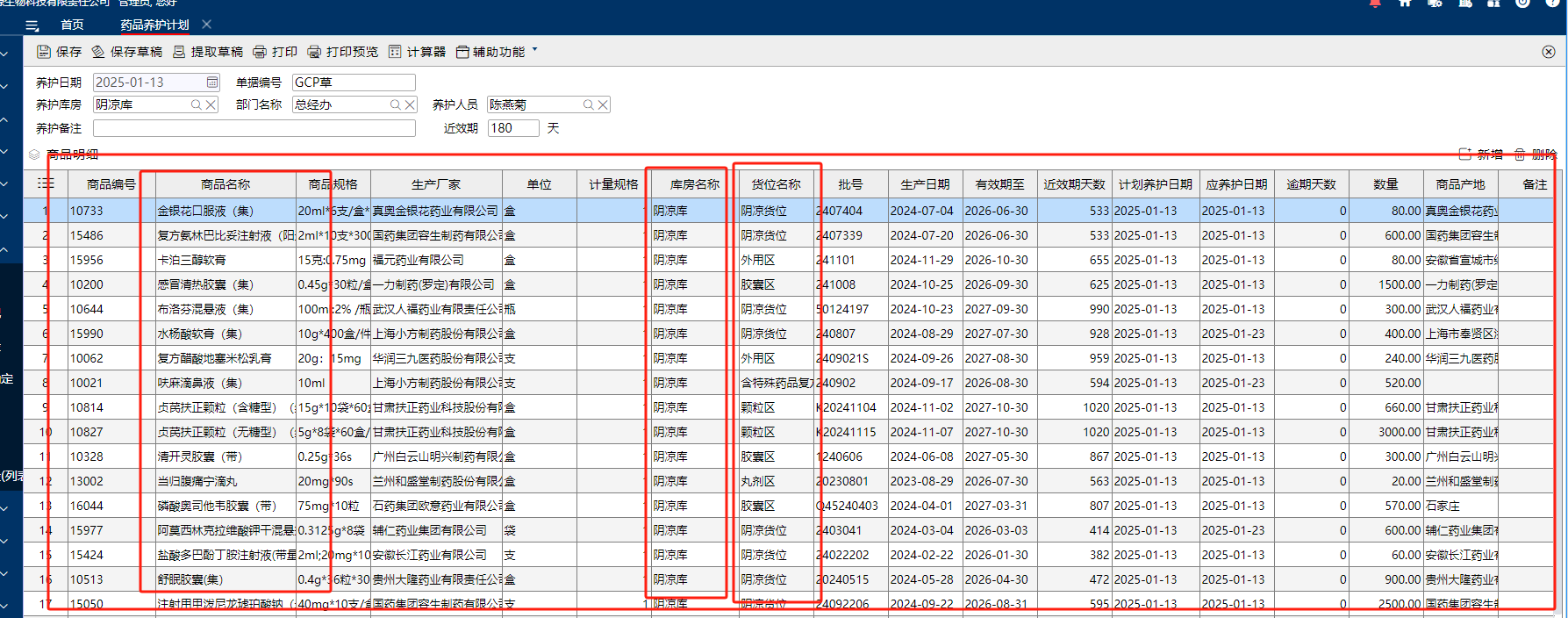Open table column settings grid icon

tap(46, 183)
